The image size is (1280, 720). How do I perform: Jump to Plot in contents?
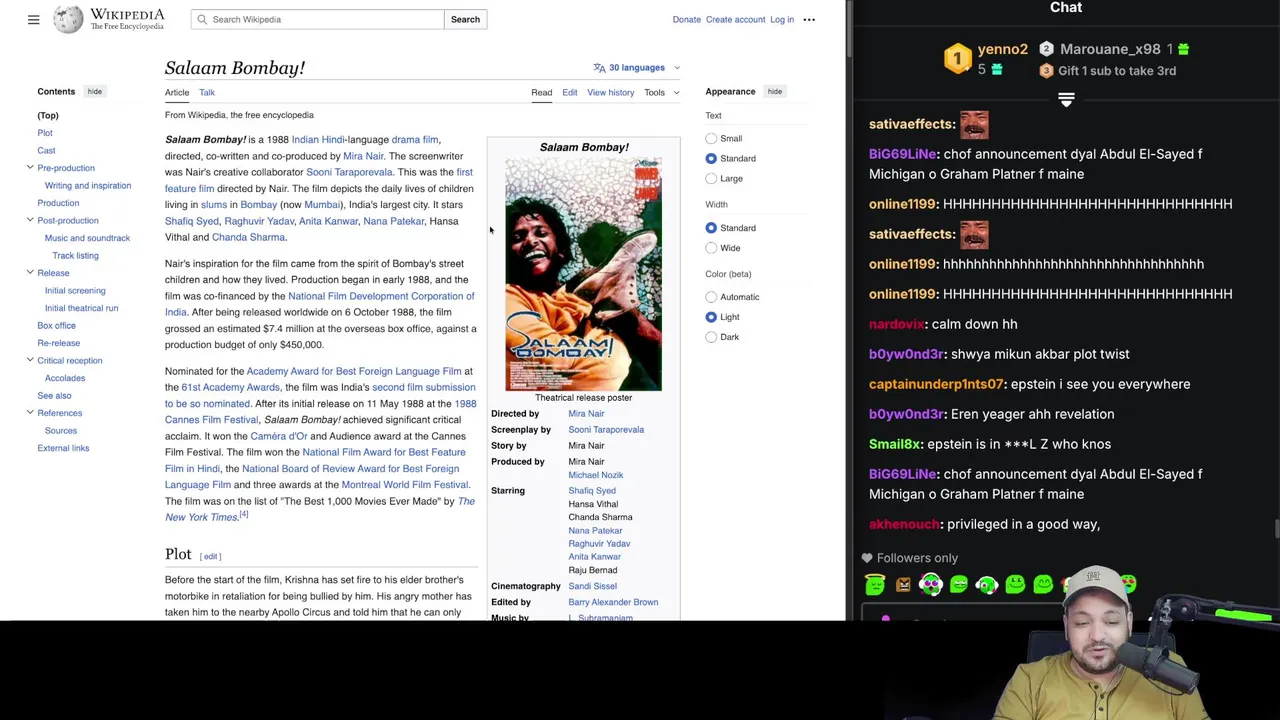[45, 133]
